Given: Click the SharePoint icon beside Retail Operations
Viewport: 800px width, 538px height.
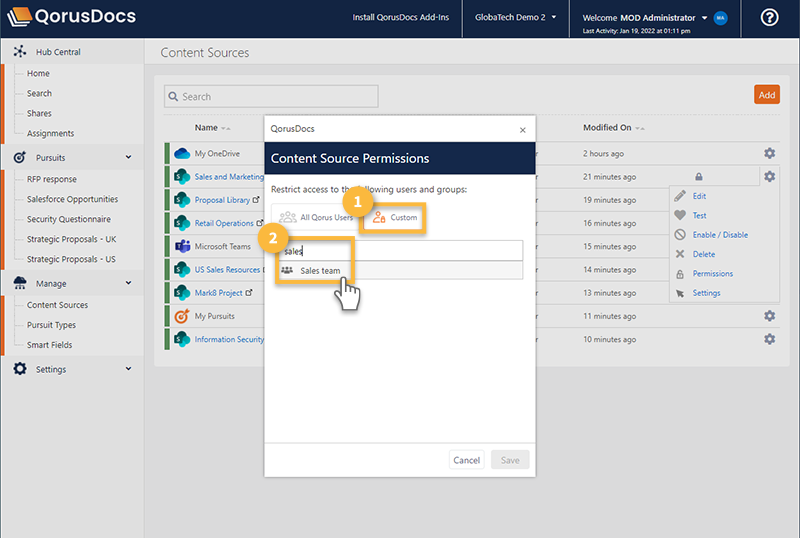Looking at the screenshot, I should pos(182,223).
